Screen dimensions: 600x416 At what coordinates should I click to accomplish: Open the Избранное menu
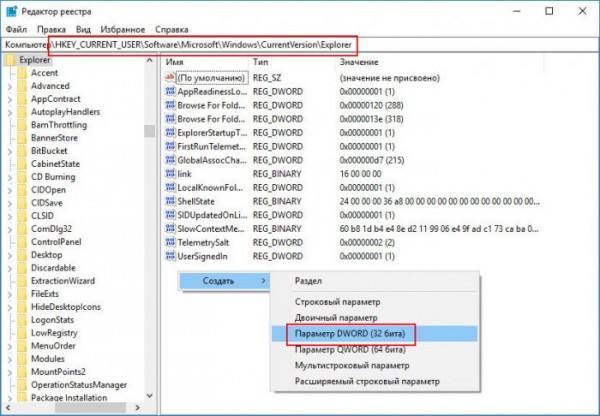click(x=123, y=29)
